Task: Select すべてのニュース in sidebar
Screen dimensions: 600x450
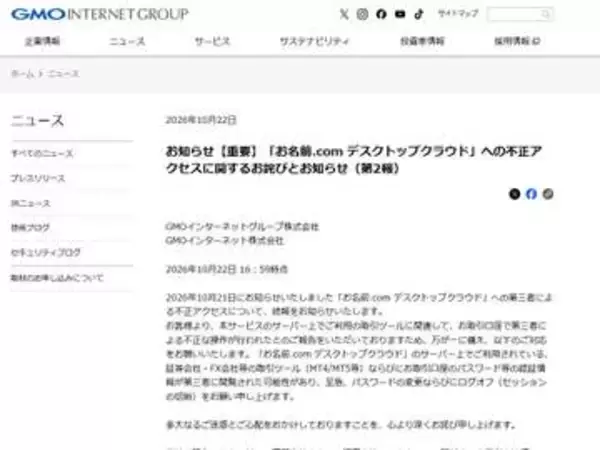Action: click(x=42, y=153)
